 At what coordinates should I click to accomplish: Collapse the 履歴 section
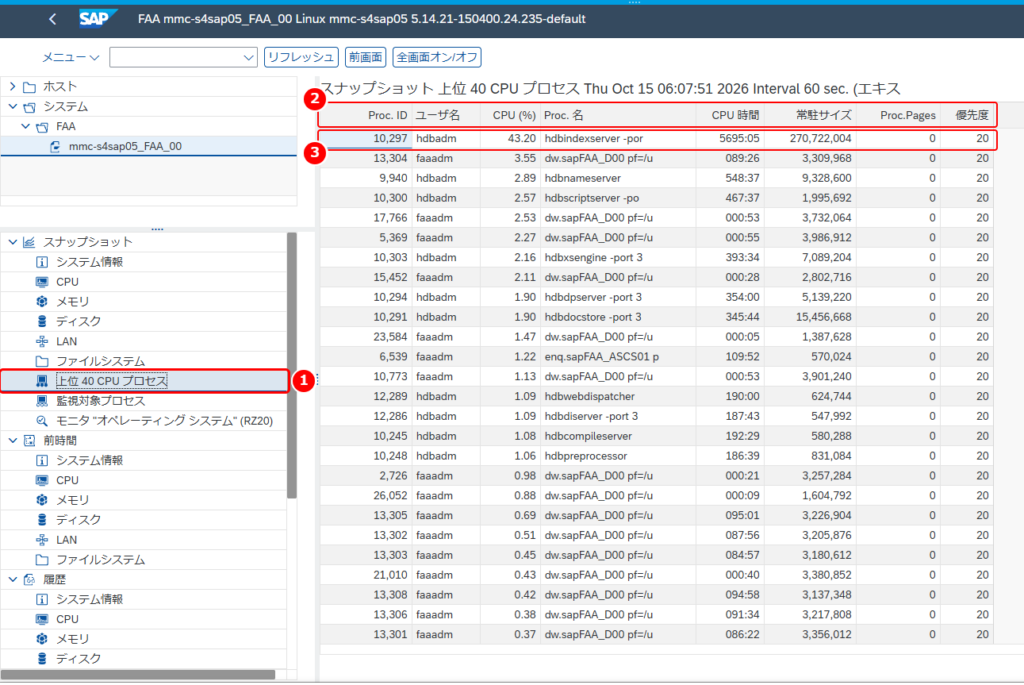click(x=12, y=580)
